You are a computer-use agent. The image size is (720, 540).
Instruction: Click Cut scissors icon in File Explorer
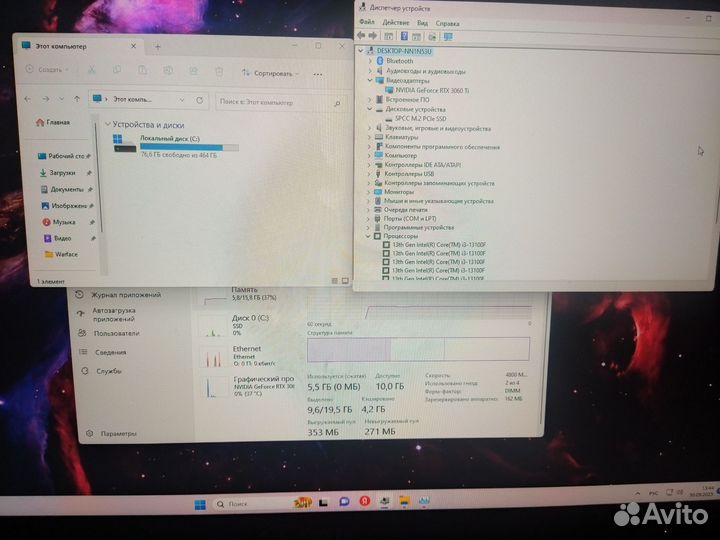click(91, 70)
